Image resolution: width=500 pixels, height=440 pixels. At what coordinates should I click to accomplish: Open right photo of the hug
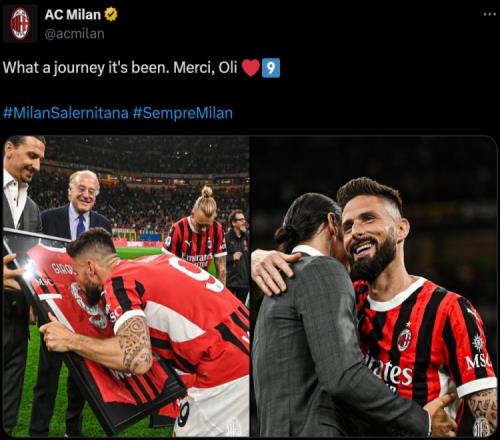(x=374, y=286)
